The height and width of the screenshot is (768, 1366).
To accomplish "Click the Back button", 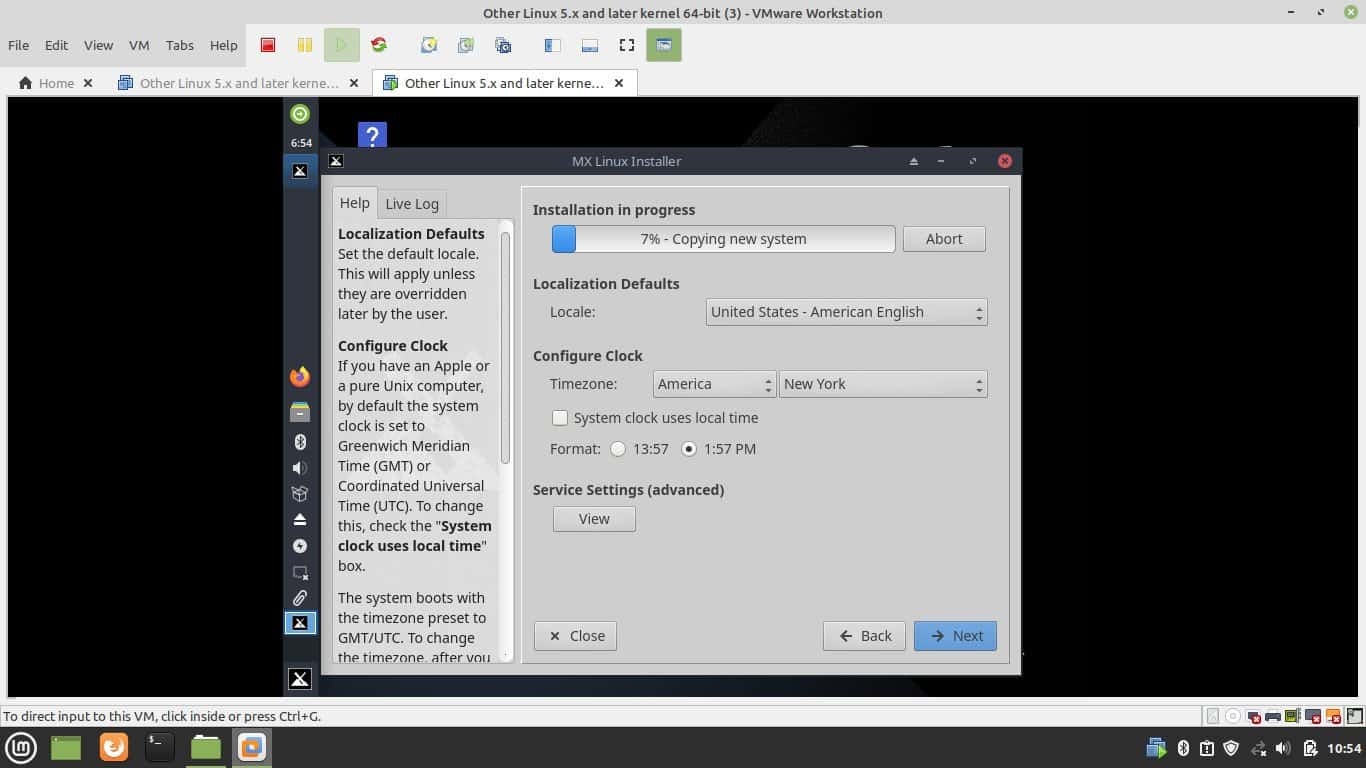I will 864,636.
